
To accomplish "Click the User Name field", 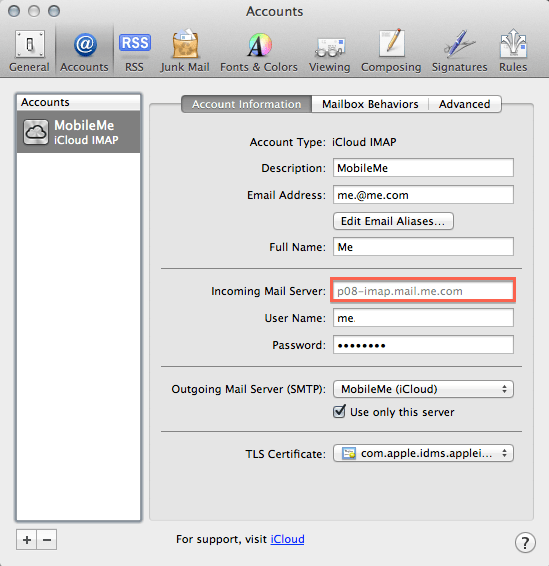I will (423, 318).
